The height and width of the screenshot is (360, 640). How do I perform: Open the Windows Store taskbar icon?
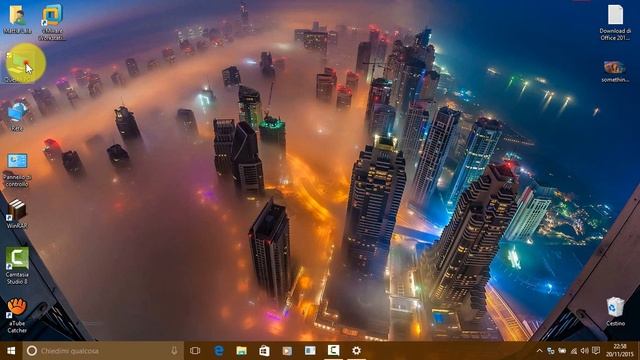pyautogui.click(x=264, y=351)
